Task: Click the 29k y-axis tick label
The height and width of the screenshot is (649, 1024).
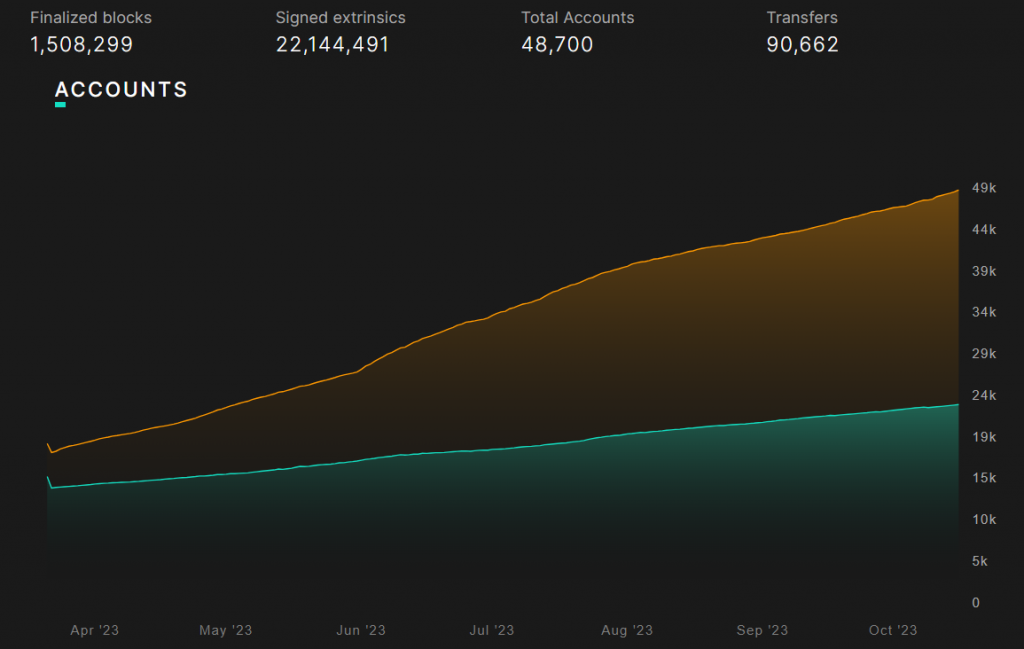Action: click(984, 354)
